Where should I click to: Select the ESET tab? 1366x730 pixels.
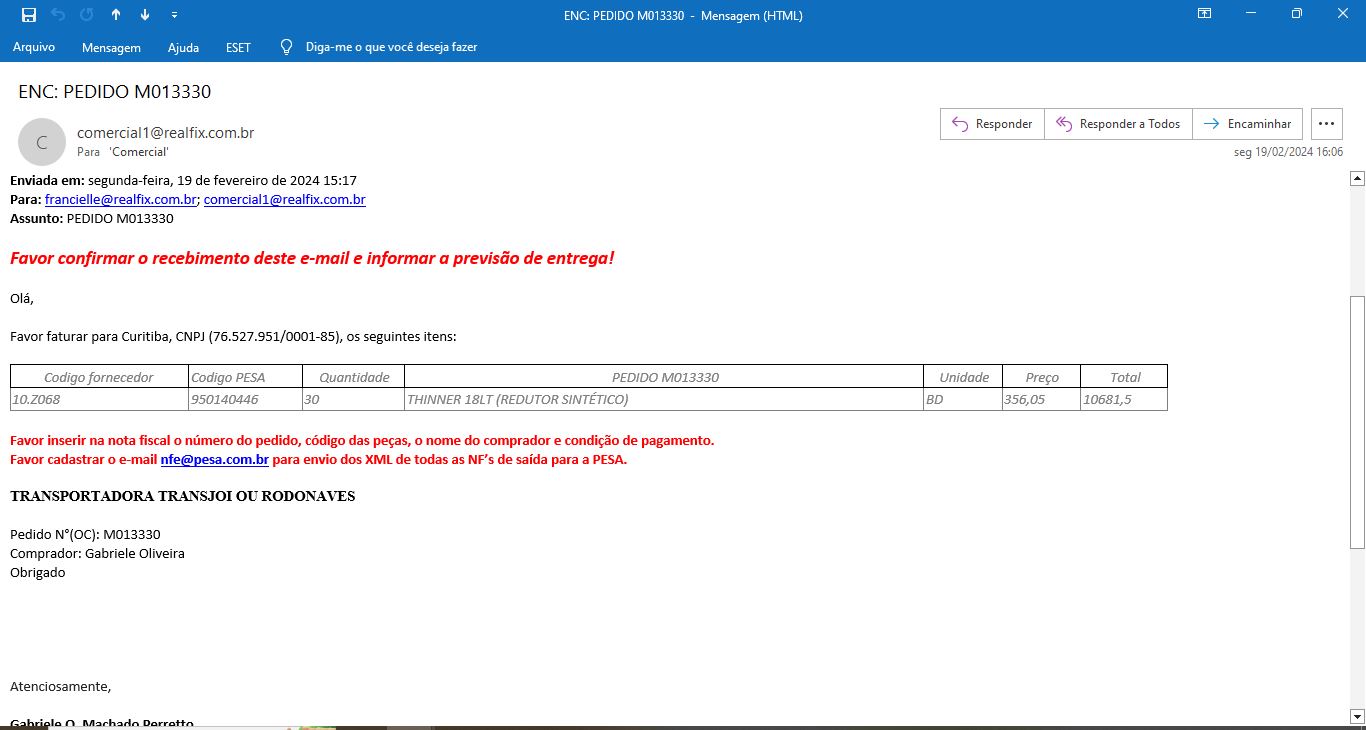click(238, 47)
